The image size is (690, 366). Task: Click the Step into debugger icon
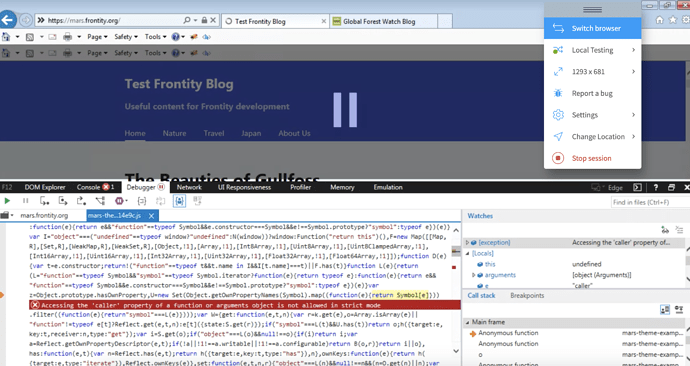click(44, 201)
